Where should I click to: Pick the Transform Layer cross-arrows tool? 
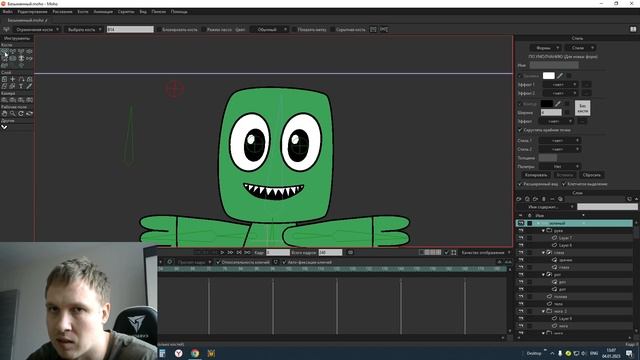[x=13, y=79]
